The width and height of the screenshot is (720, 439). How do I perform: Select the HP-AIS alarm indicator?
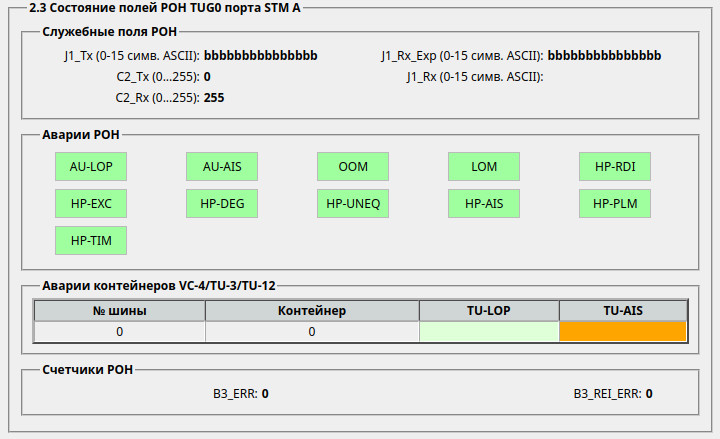(484, 204)
